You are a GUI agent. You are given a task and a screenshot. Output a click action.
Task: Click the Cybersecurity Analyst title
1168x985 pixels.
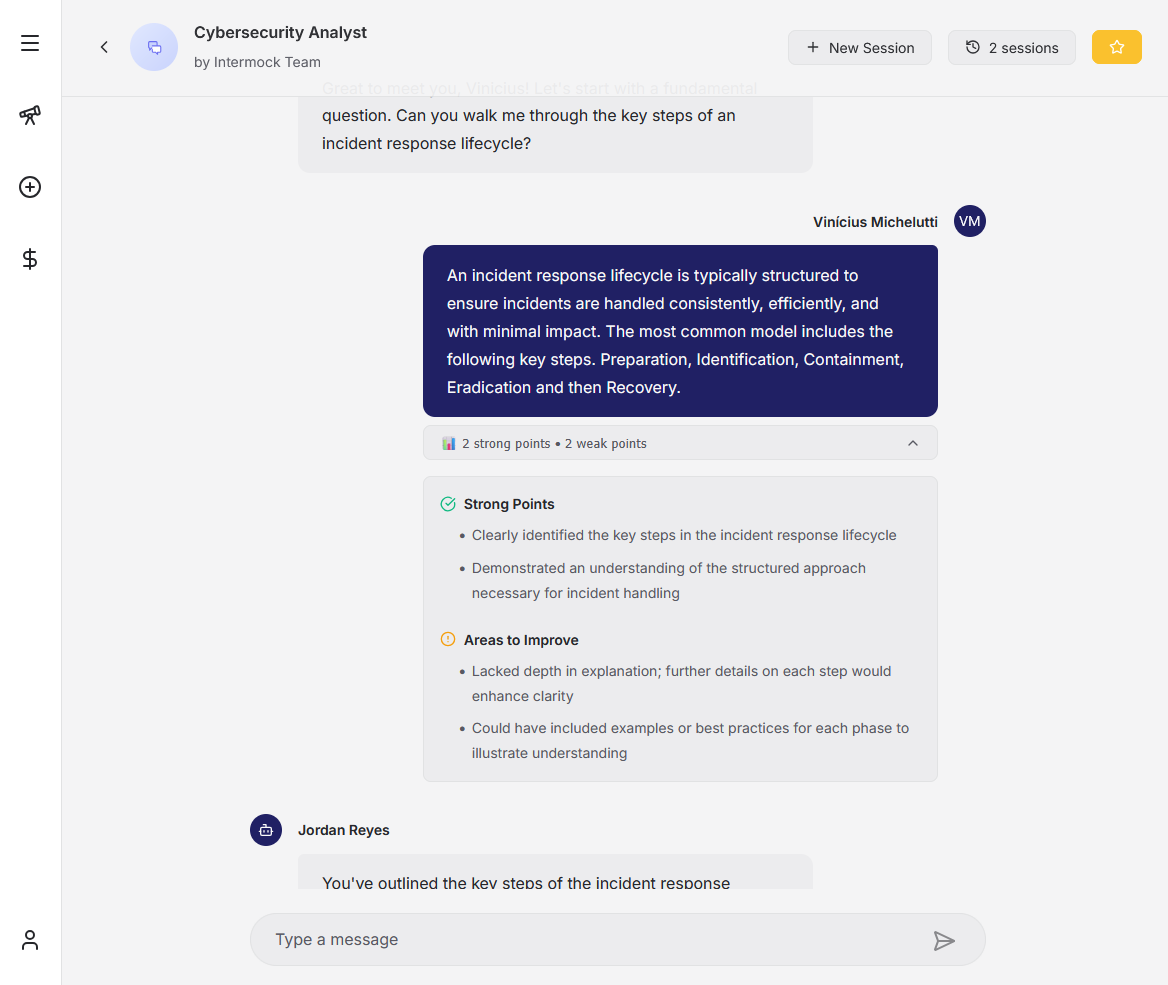point(280,33)
